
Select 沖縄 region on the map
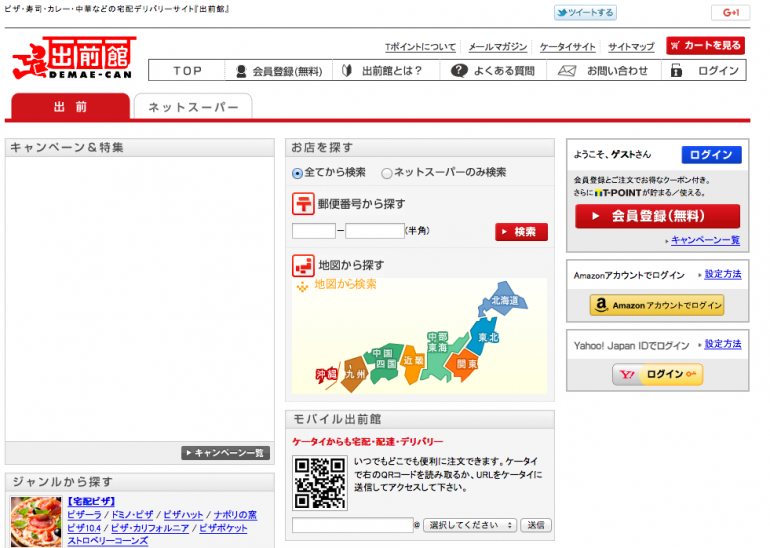pyautogui.click(x=327, y=375)
